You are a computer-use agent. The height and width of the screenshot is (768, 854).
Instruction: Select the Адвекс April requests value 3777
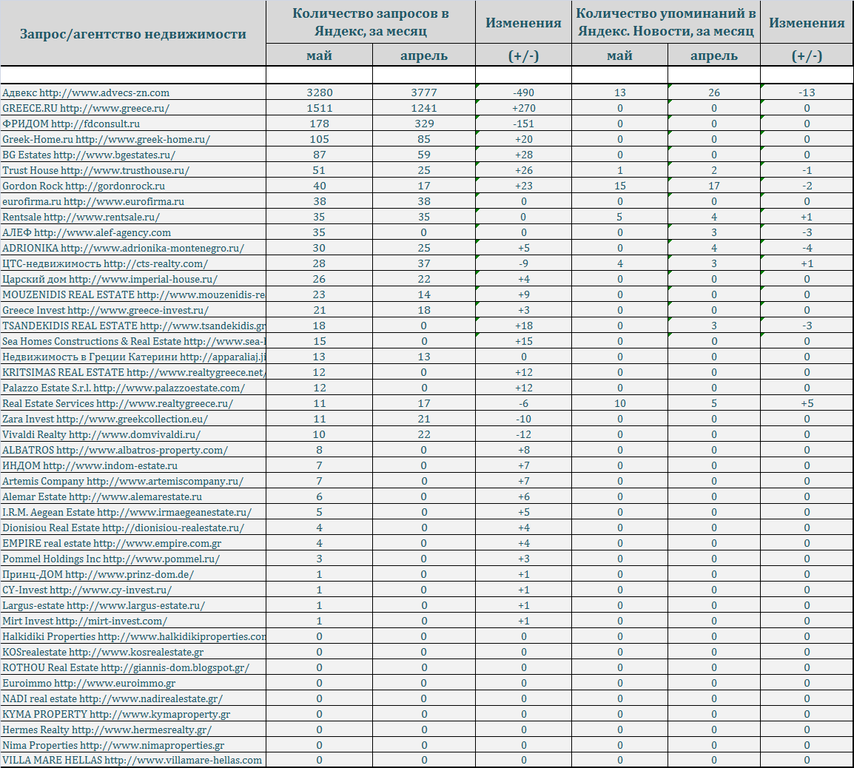424,92
